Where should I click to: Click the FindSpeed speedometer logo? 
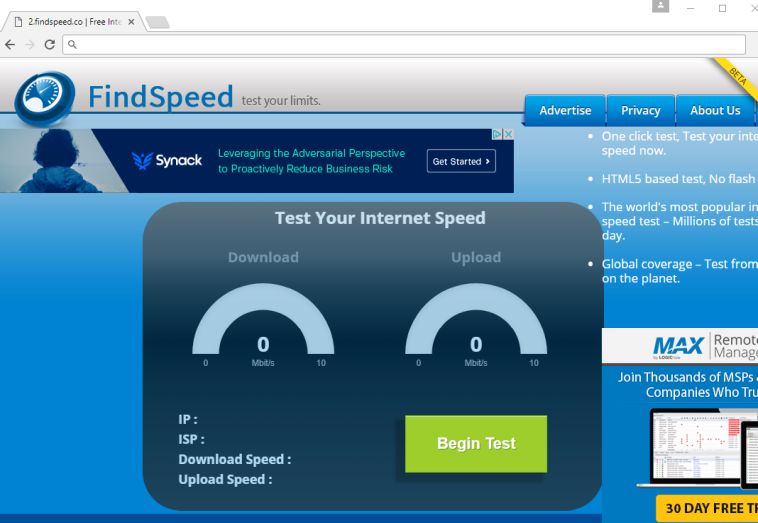(x=44, y=98)
